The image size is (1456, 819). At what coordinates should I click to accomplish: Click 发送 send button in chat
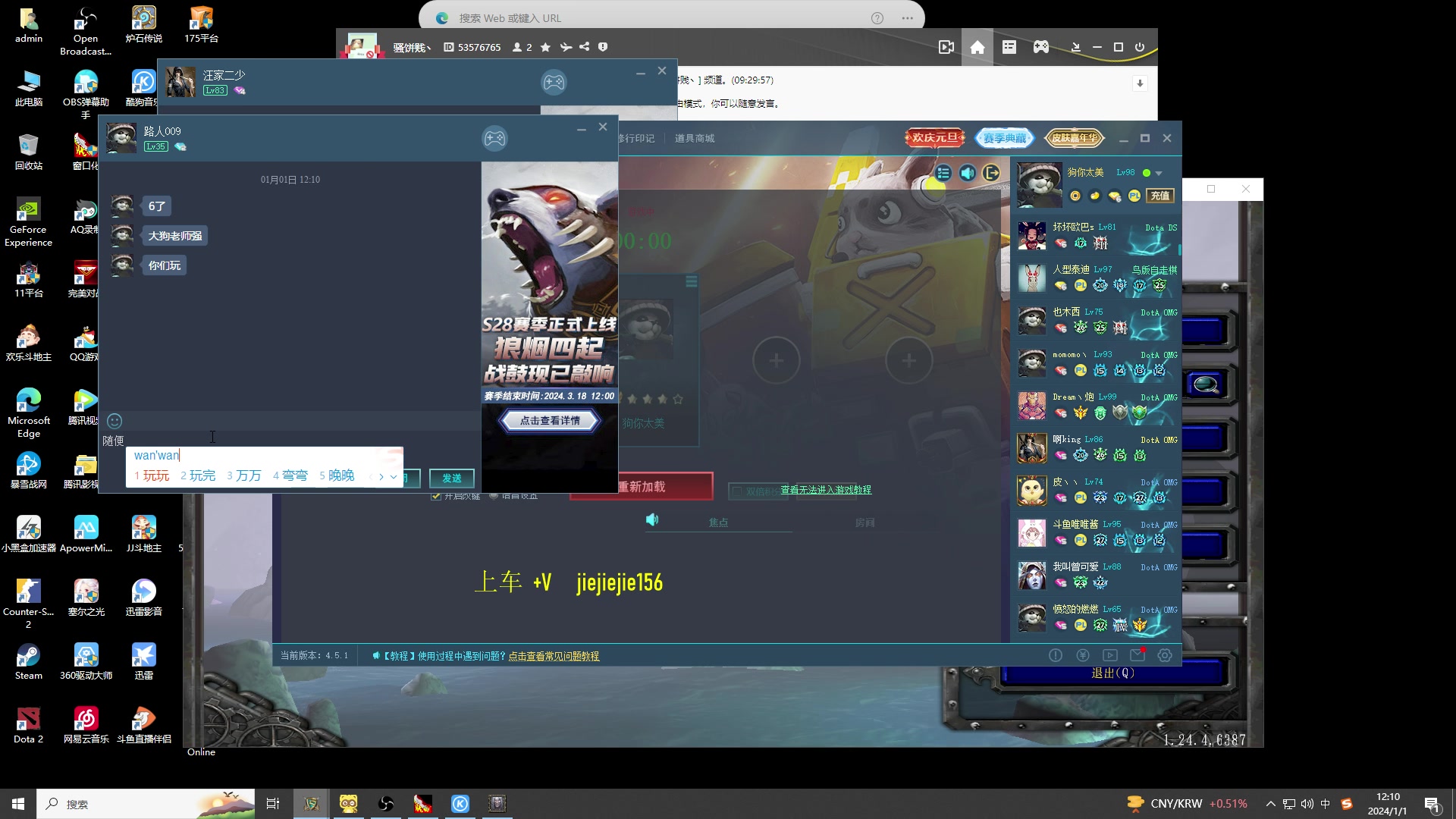(452, 478)
